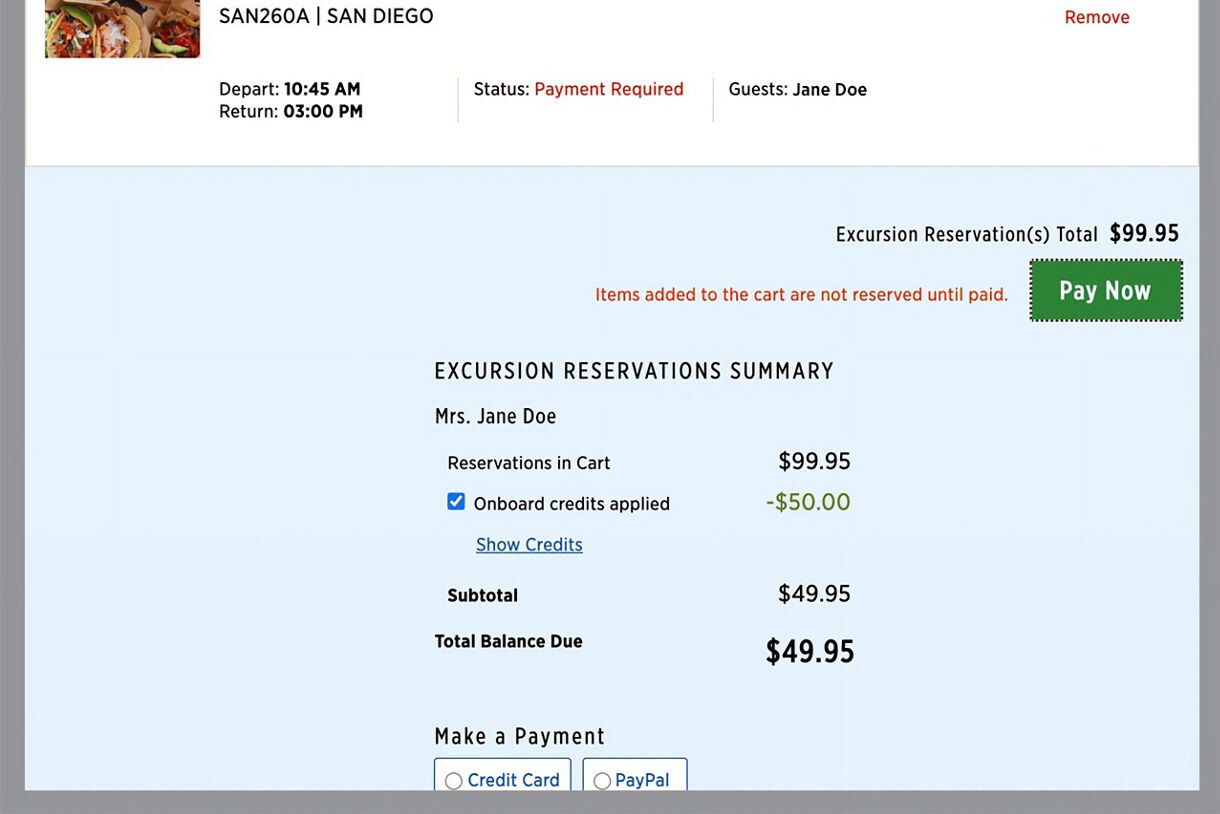Click the Make a Payment heading

tap(520, 737)
